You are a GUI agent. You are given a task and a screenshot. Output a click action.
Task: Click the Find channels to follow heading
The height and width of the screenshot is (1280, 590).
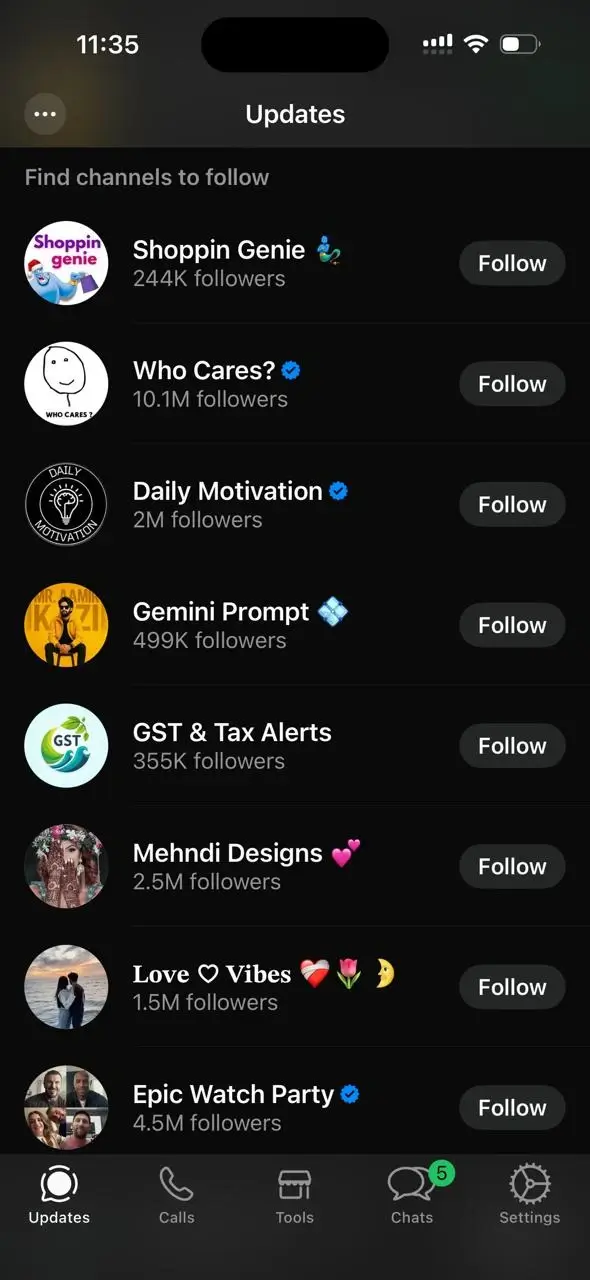[146, 177]
